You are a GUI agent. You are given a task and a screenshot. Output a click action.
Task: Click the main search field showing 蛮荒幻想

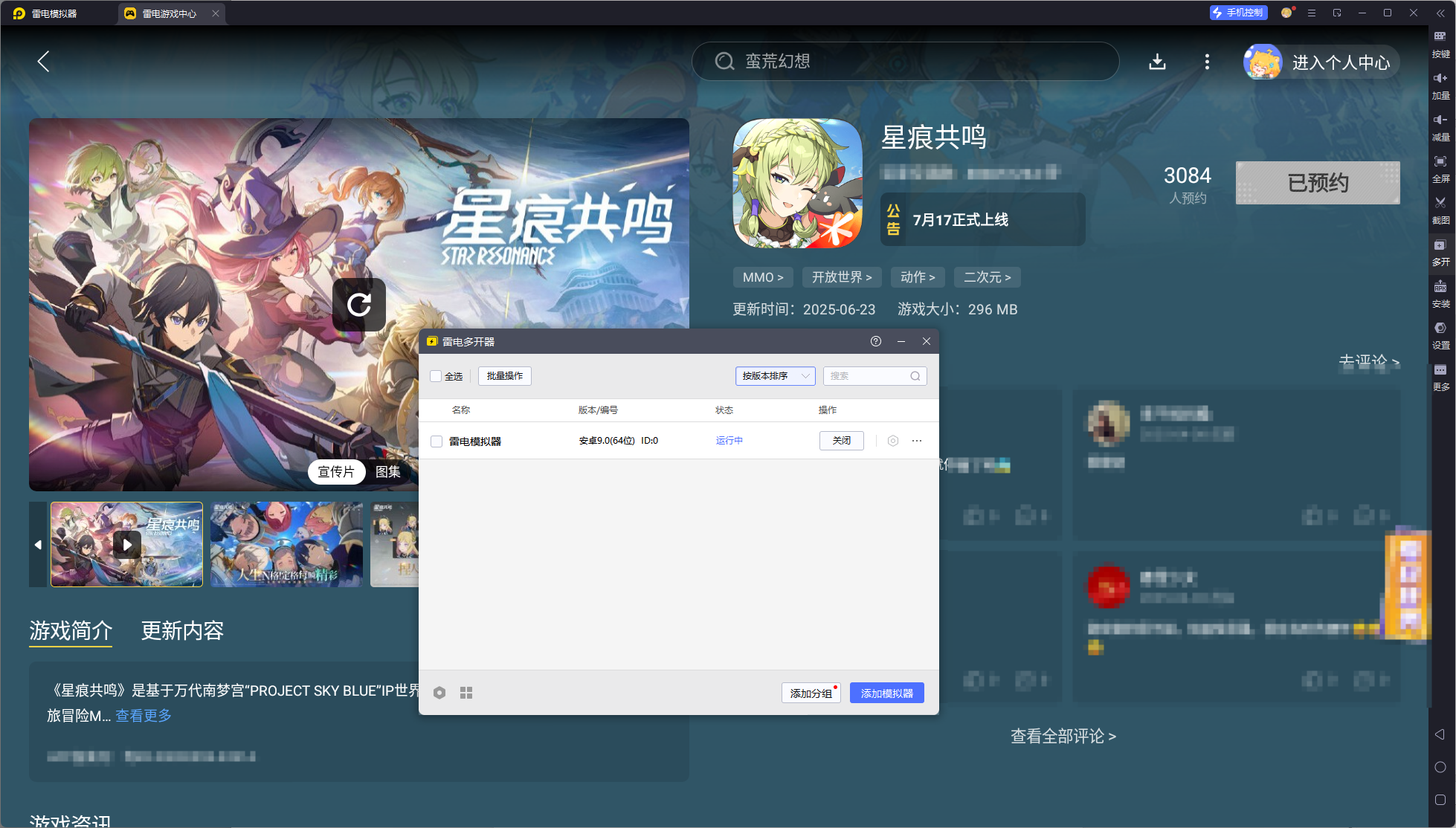click(x=905, y=61)
